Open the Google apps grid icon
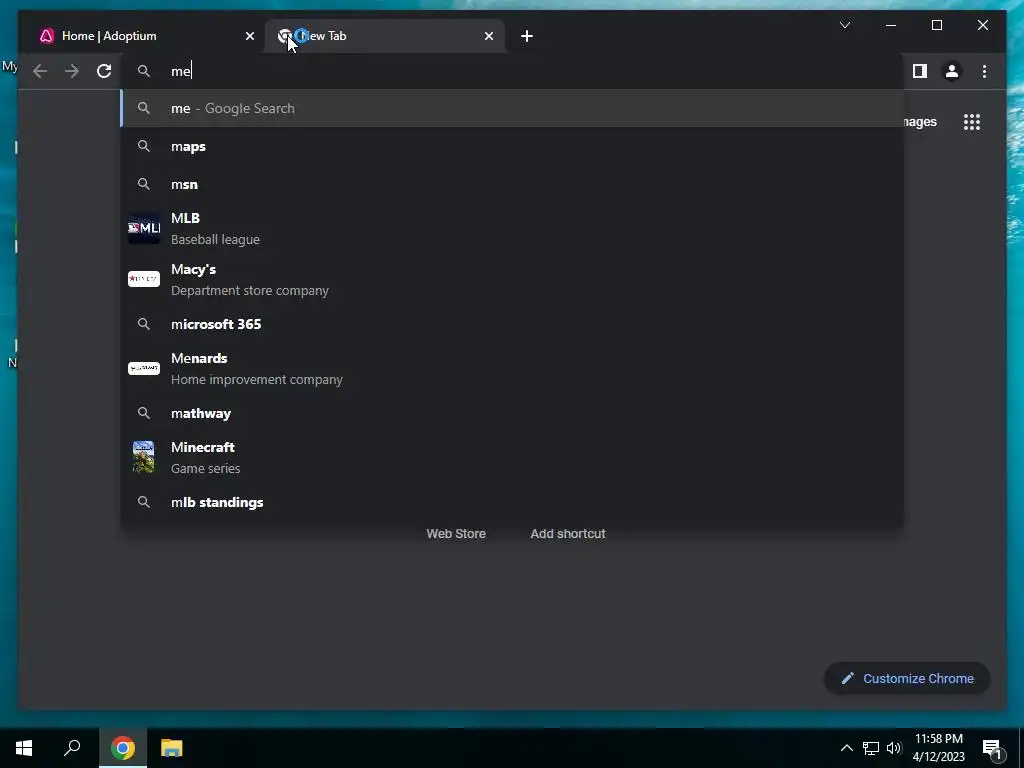This screenshot has width=1024, height=768. click(972, 122)
